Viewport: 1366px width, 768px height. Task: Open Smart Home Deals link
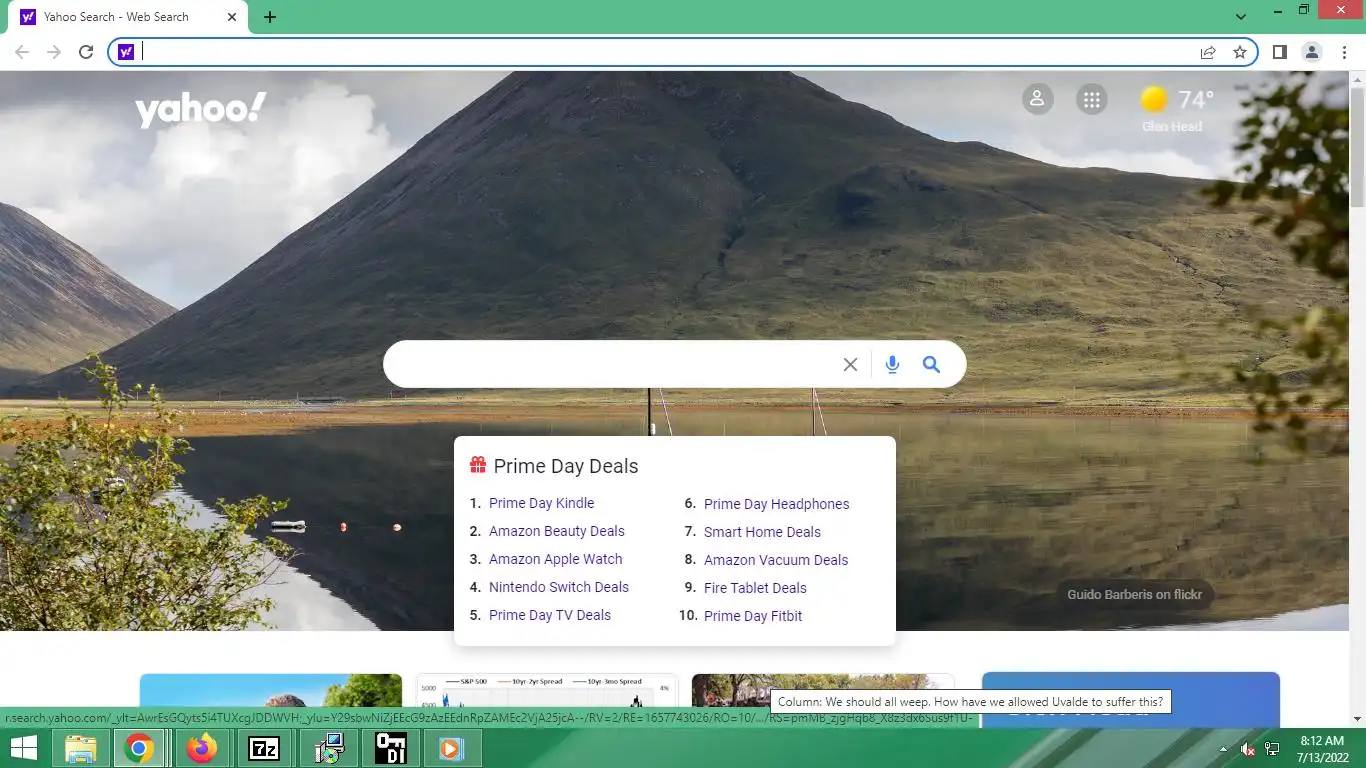coord(762,532)
